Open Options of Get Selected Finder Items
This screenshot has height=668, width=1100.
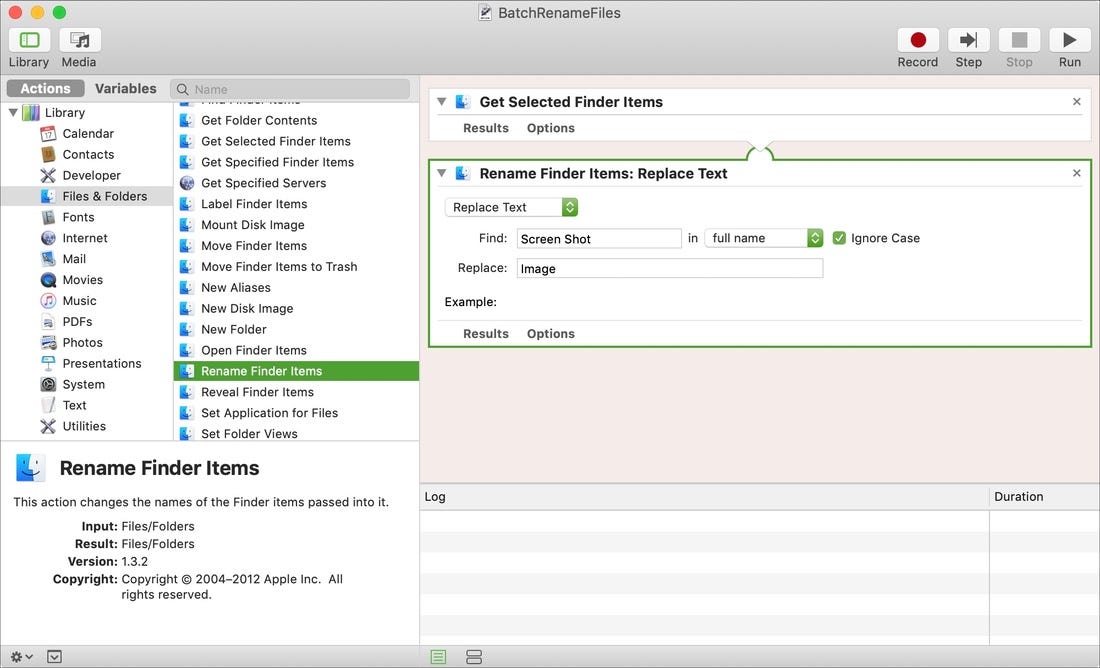click(x=551, y=128)
